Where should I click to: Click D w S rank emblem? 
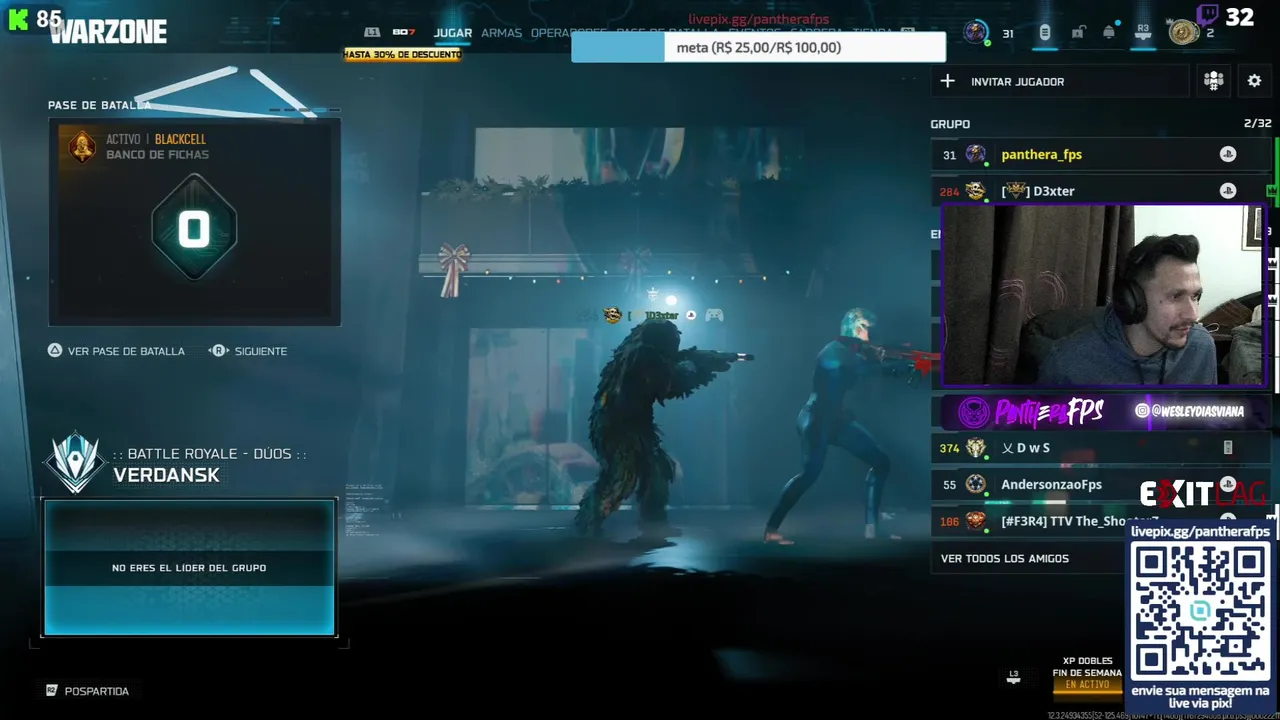pyautogui.click(x=976, y=448)
